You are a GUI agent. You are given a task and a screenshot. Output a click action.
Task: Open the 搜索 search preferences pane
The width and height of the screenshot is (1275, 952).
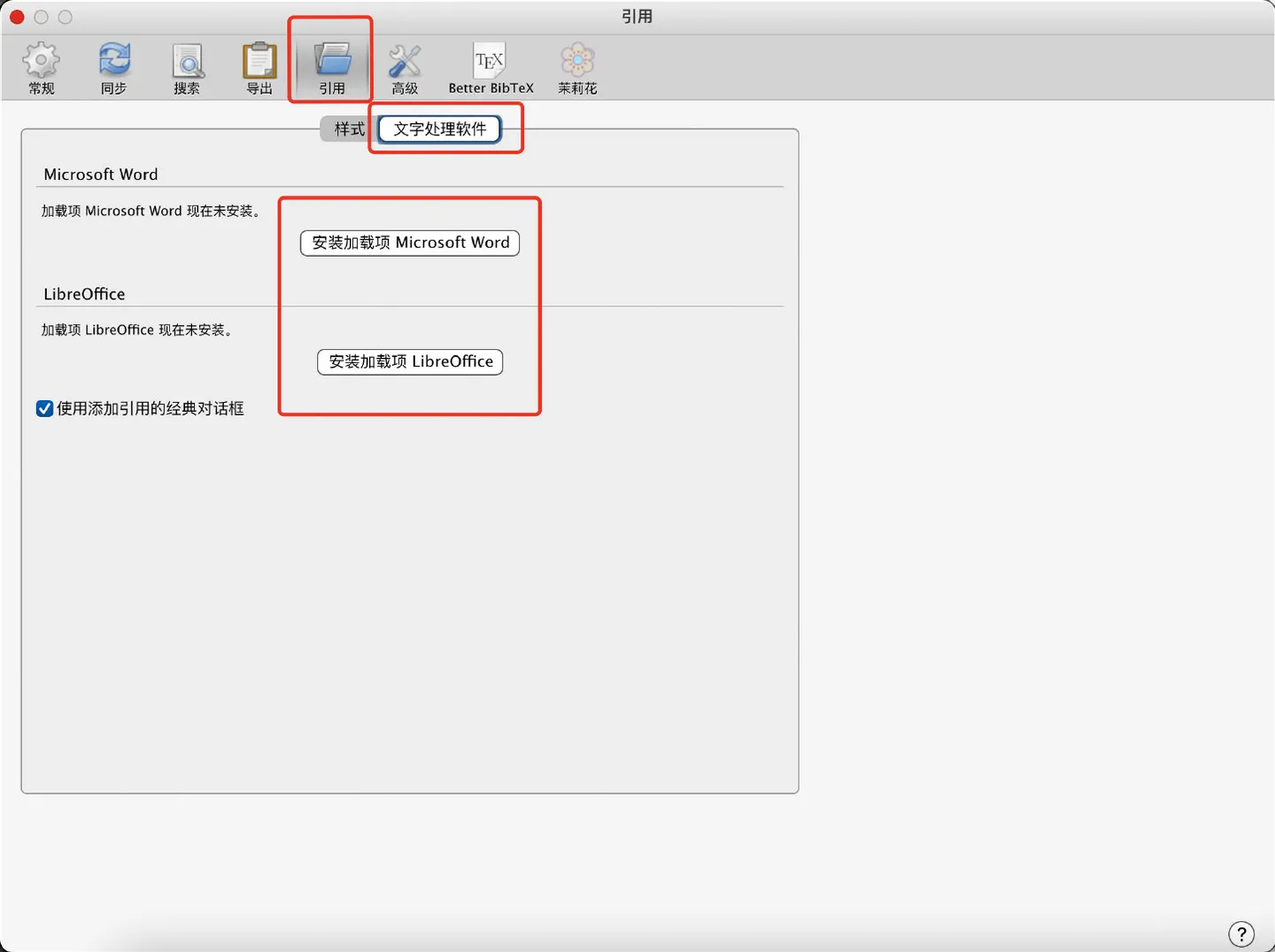click(187, 68)
